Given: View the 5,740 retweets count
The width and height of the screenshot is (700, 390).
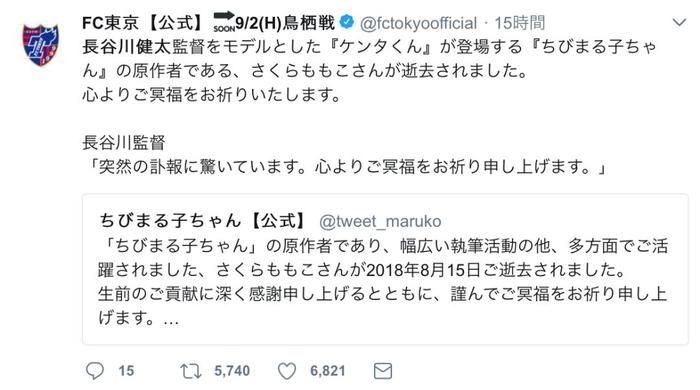Looking at the screenshot, I should [x=232, y=371].
